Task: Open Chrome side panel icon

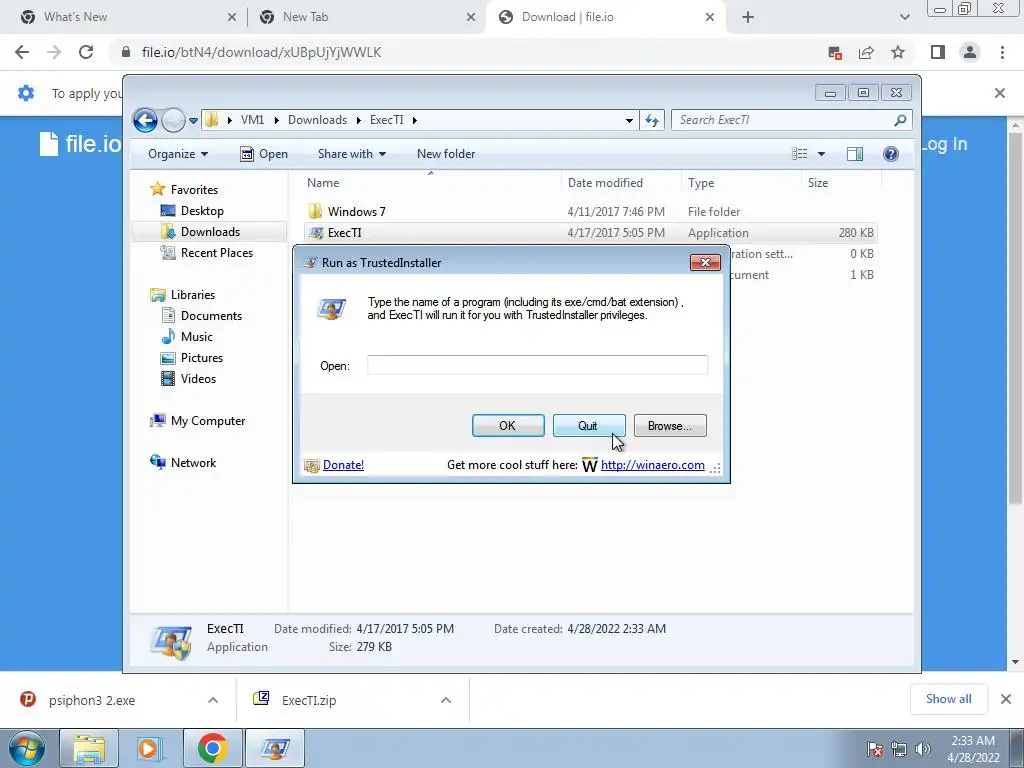Action: coord(938,52)
